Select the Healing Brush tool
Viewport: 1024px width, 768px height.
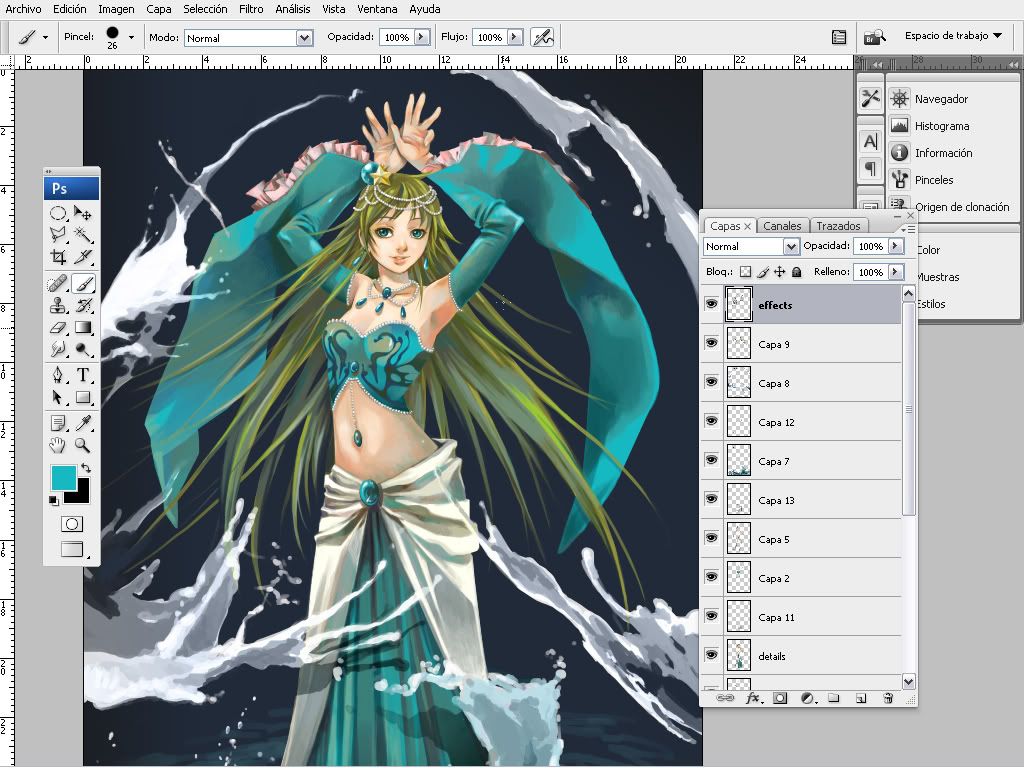coord(58,283)
